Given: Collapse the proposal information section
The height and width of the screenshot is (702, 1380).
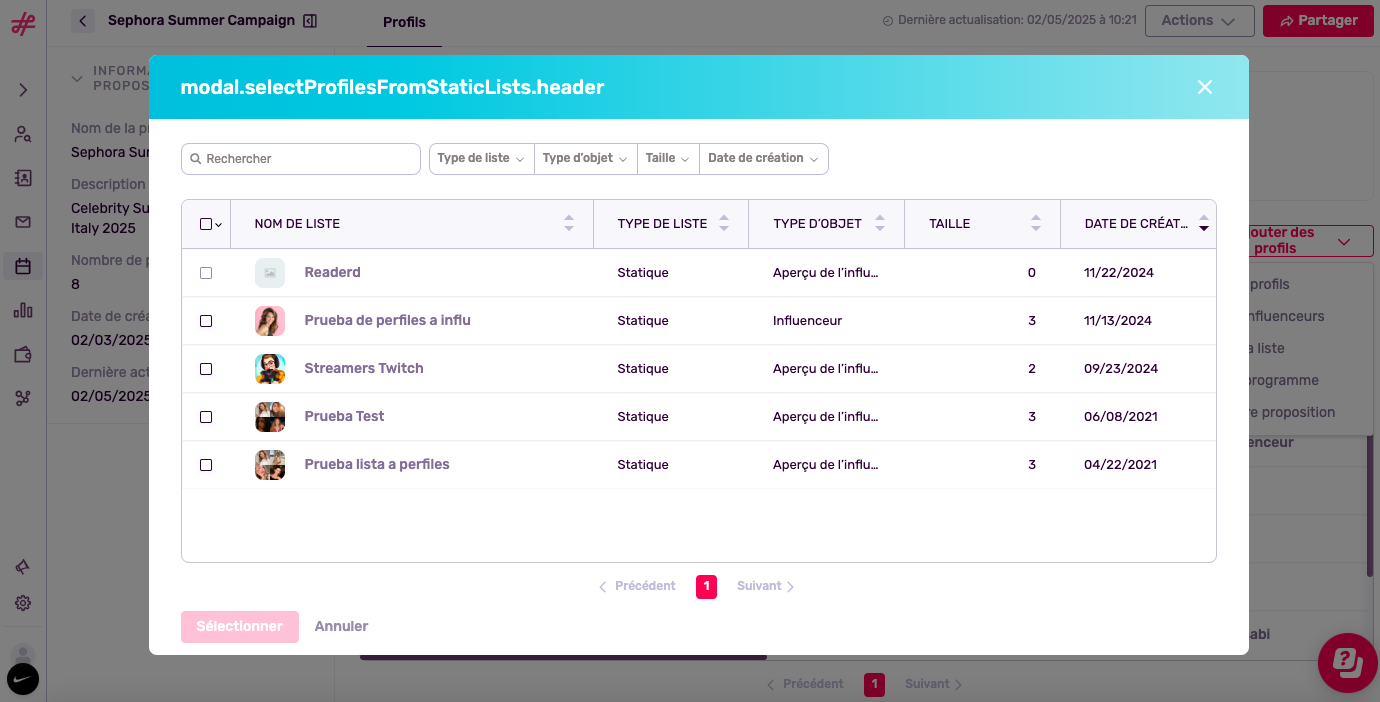Looking at the screenshot, I should (x=78, y=78).
